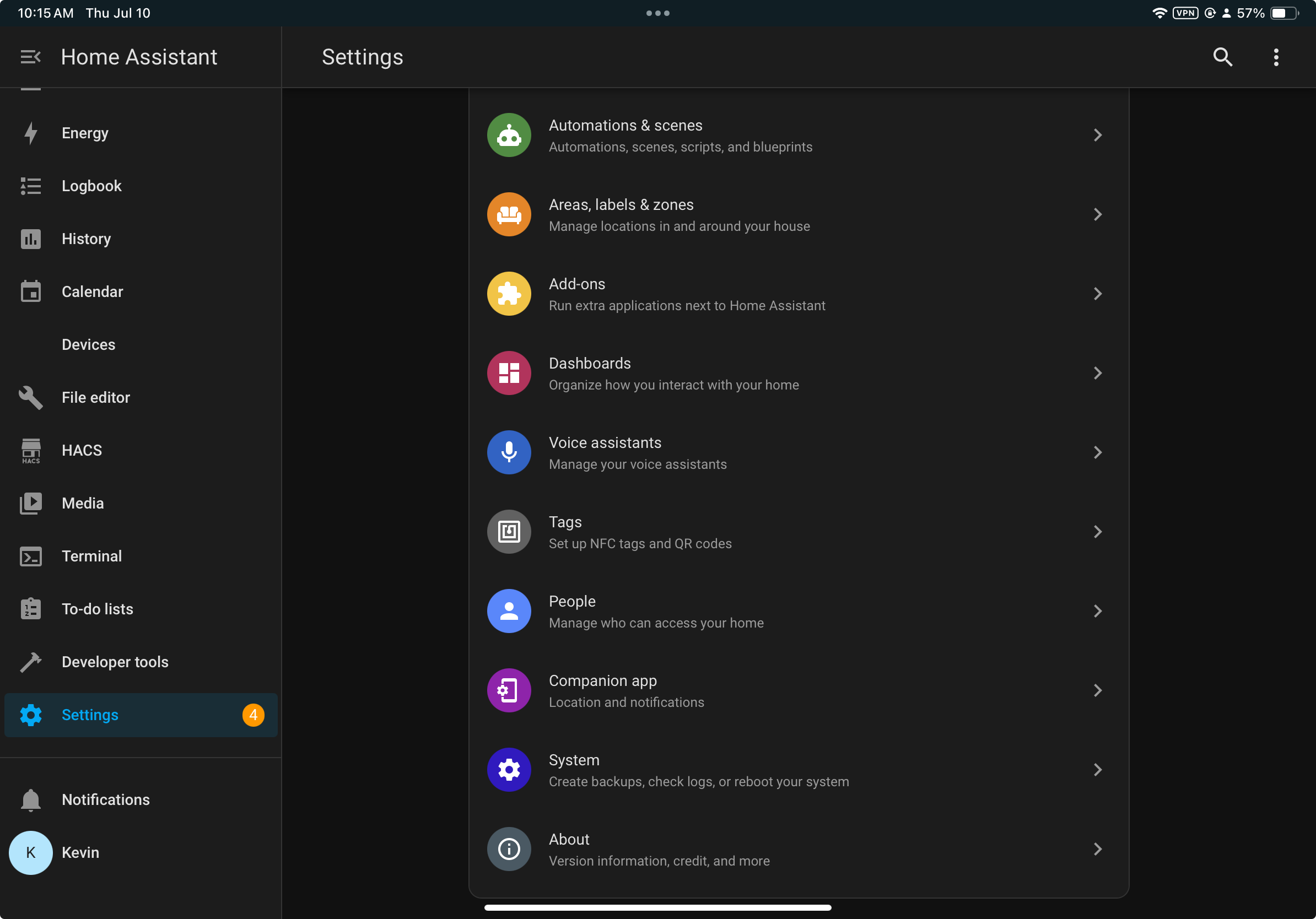Select the Tags QR code icon

coord(509,532)
